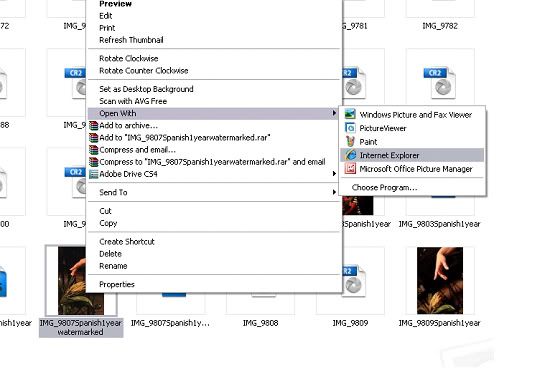
Task: Click the Adobe Drive CS4 icon
Action: tap(93, 174)
